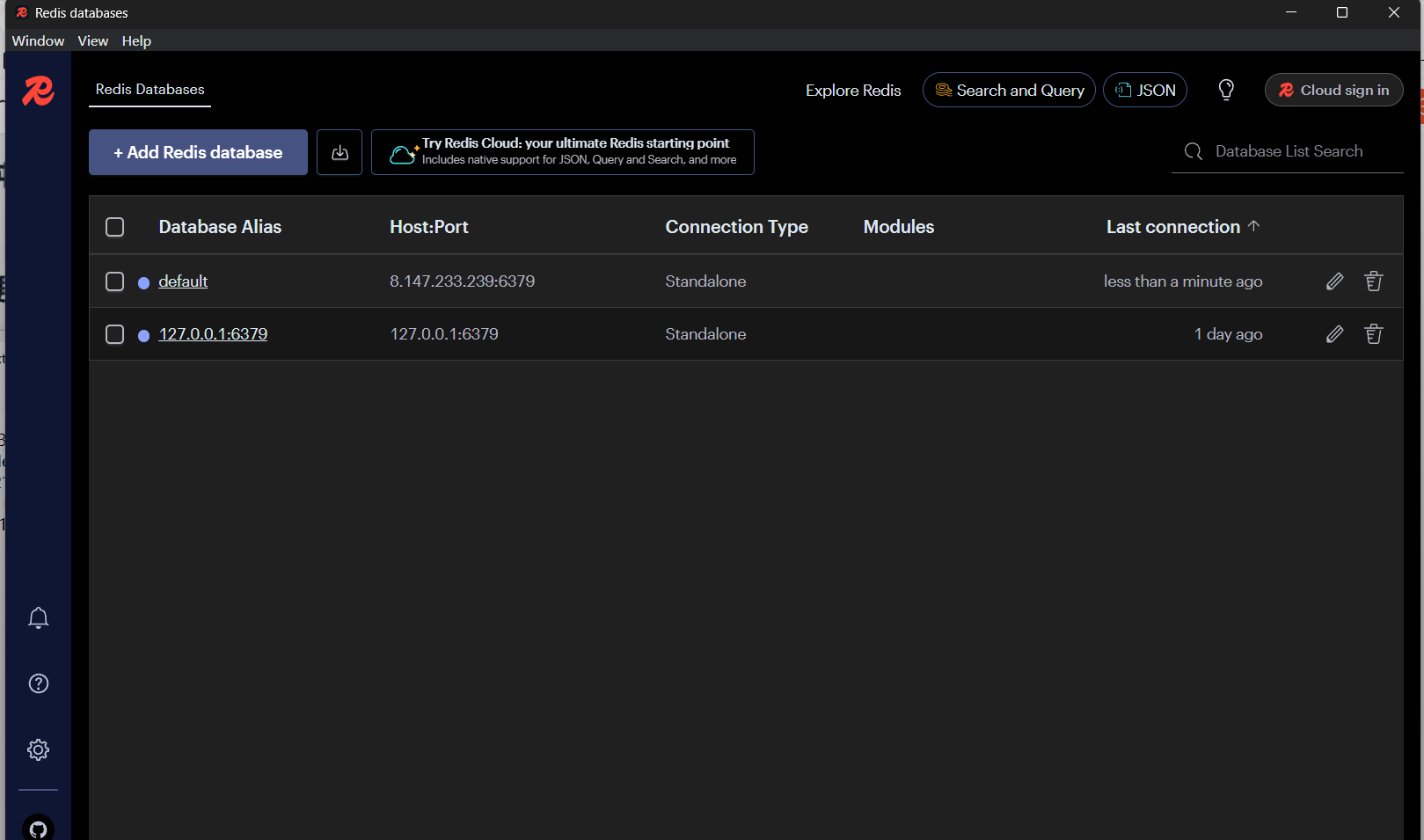Screen dimensions: 1424x840
Task: Click Add Redis database button
Action: 198,152
